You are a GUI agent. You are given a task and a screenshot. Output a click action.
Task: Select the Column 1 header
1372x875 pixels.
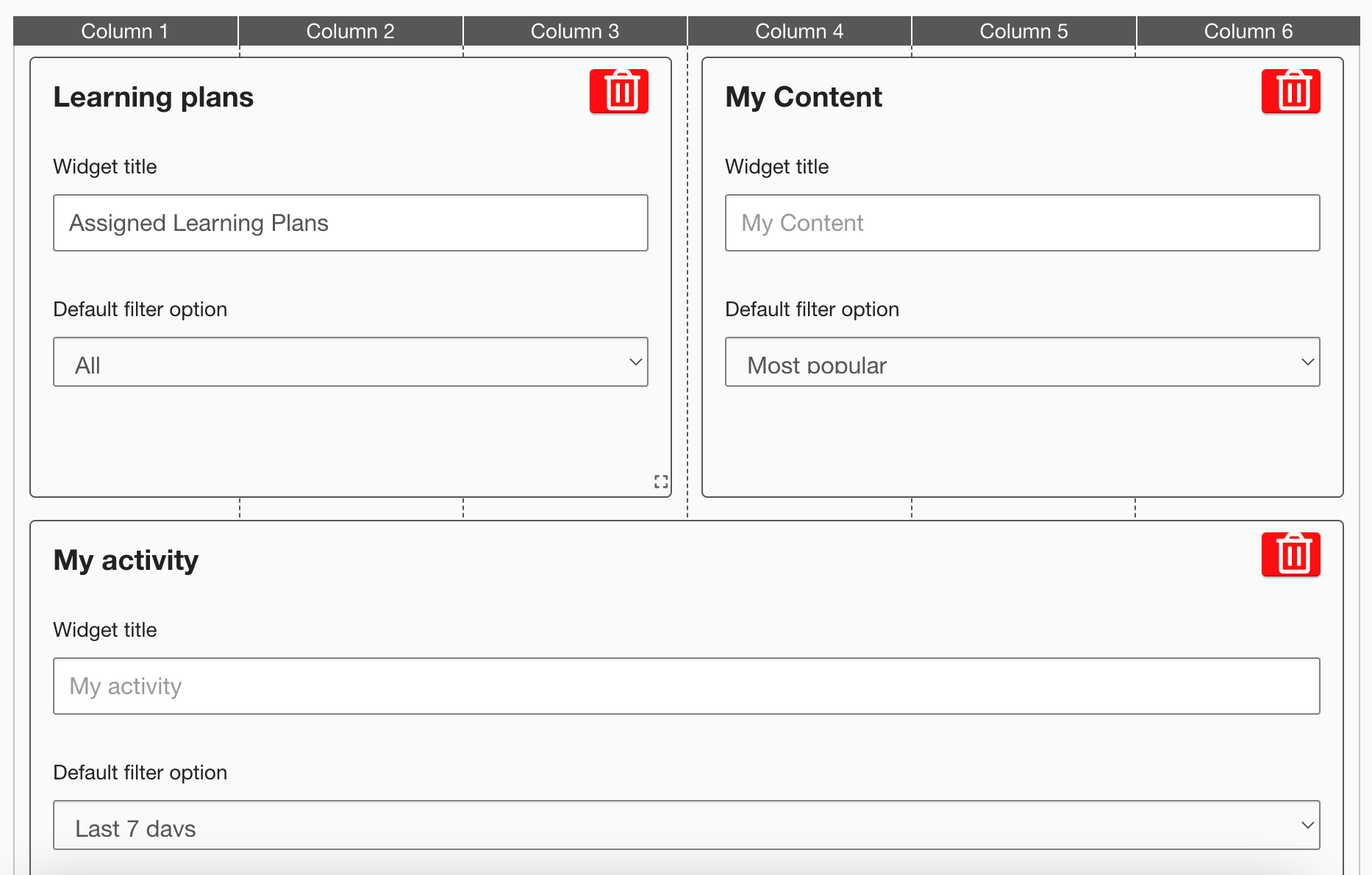click(125, 31)
